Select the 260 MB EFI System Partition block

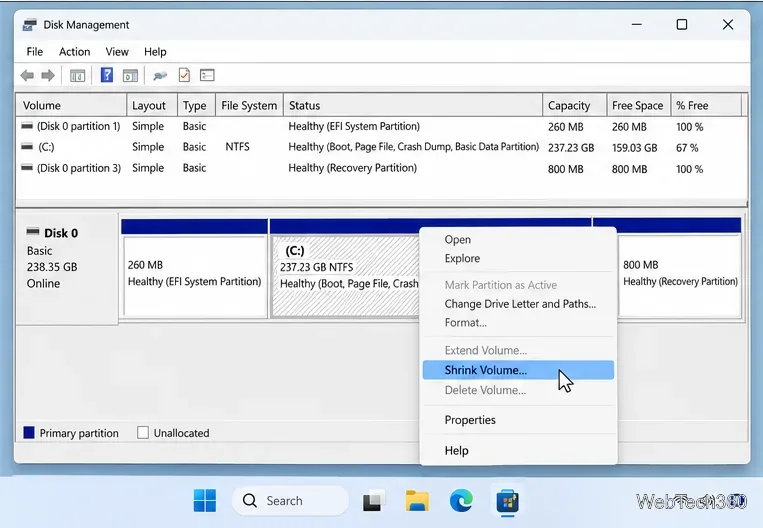195,275
